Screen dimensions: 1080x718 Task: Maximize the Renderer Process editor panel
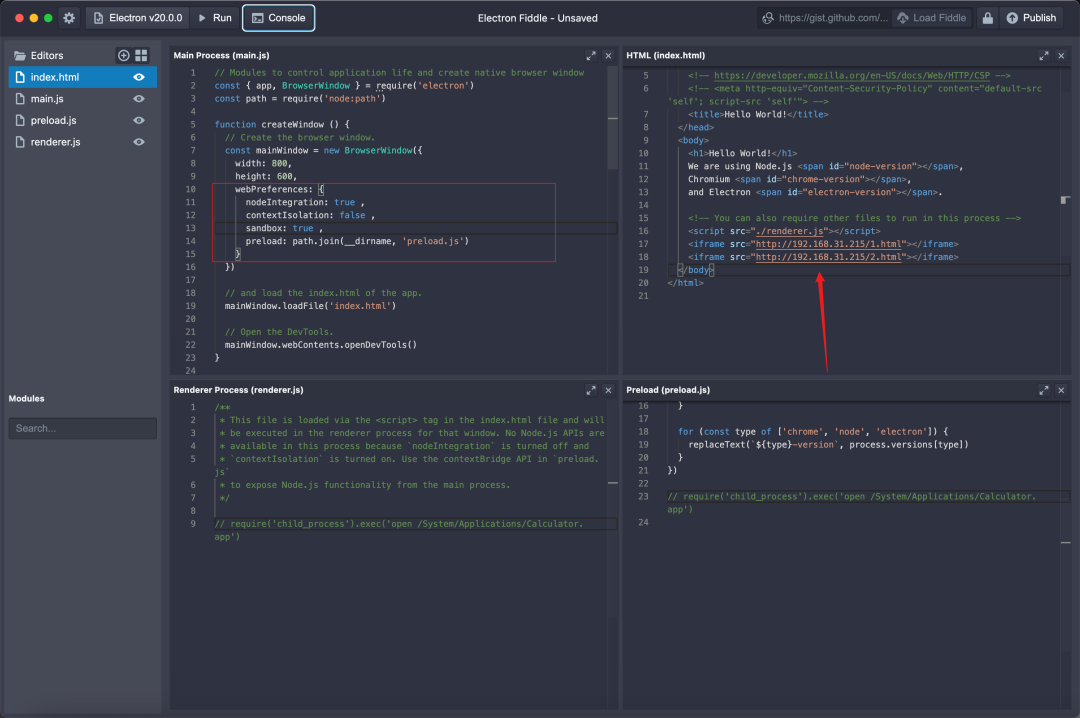(591, 390)
